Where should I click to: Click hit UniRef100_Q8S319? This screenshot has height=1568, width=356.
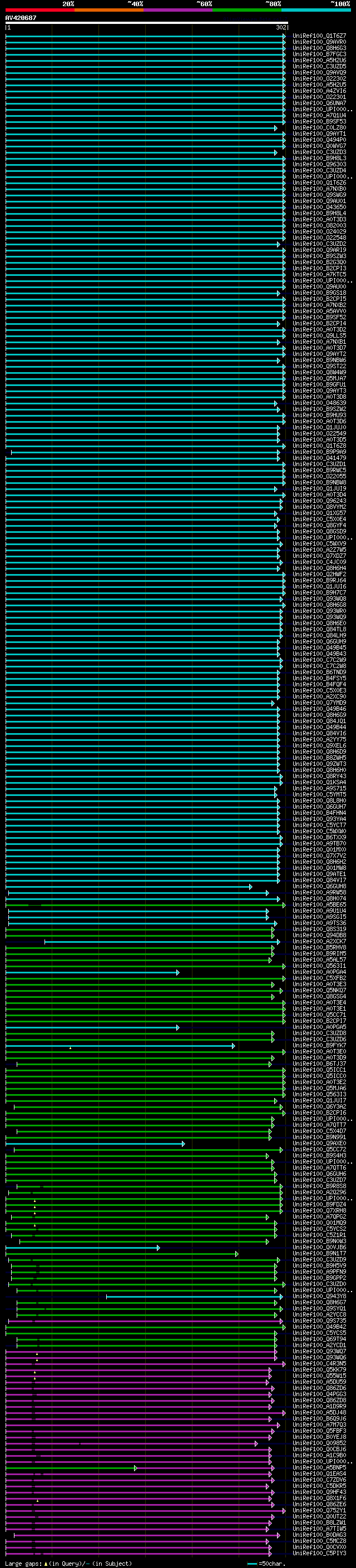[x=319, y=929]
